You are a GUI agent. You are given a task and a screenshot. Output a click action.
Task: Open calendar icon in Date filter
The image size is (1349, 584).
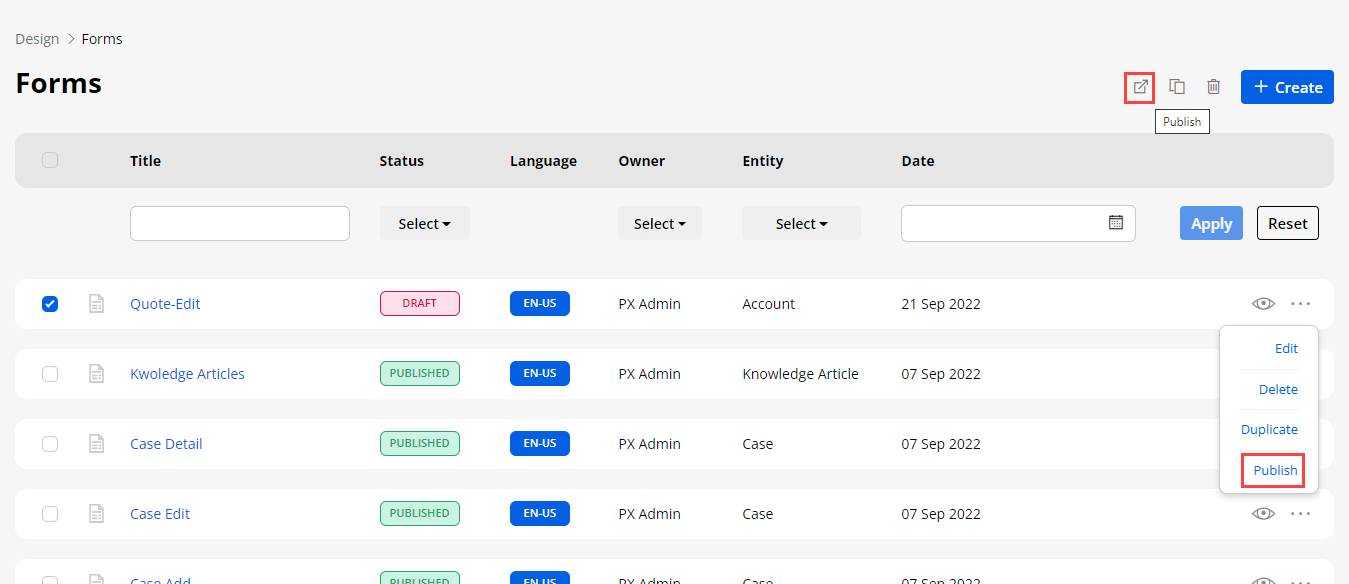(1116, 223)
